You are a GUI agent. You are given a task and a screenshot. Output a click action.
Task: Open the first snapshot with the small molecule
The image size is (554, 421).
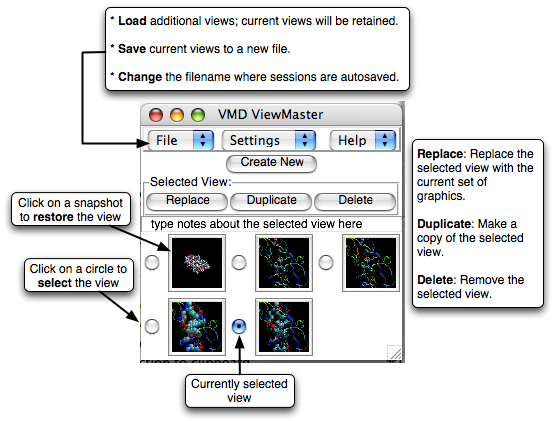pos(197,263)
